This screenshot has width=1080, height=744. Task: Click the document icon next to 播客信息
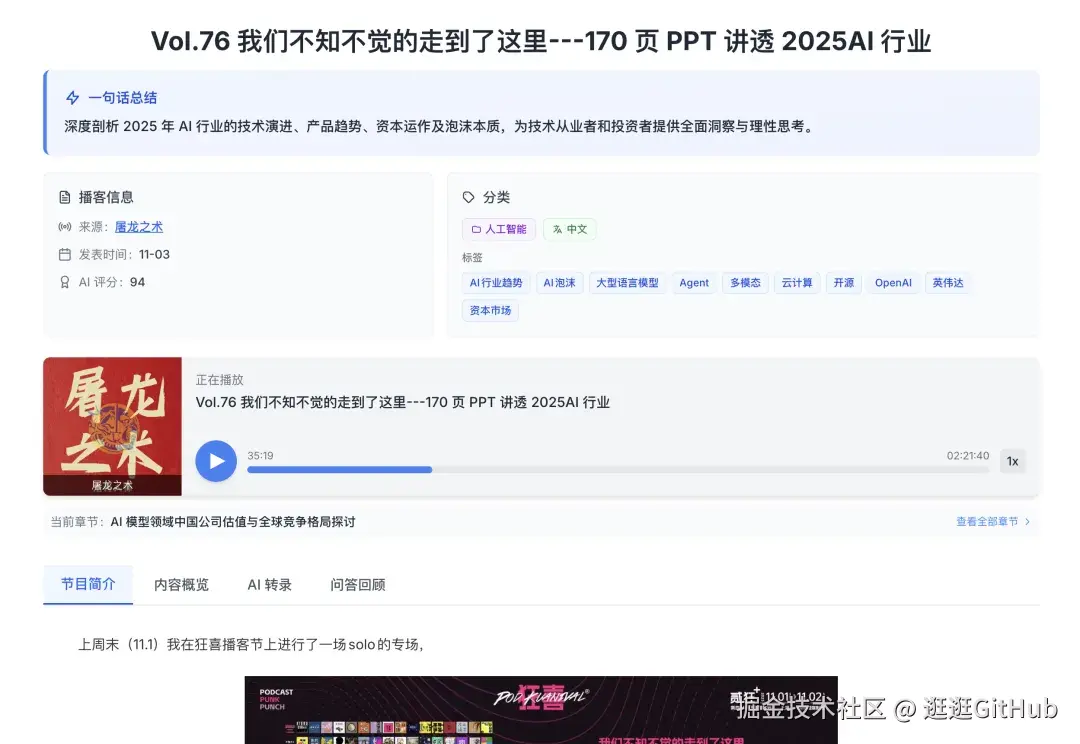point(64,197)
